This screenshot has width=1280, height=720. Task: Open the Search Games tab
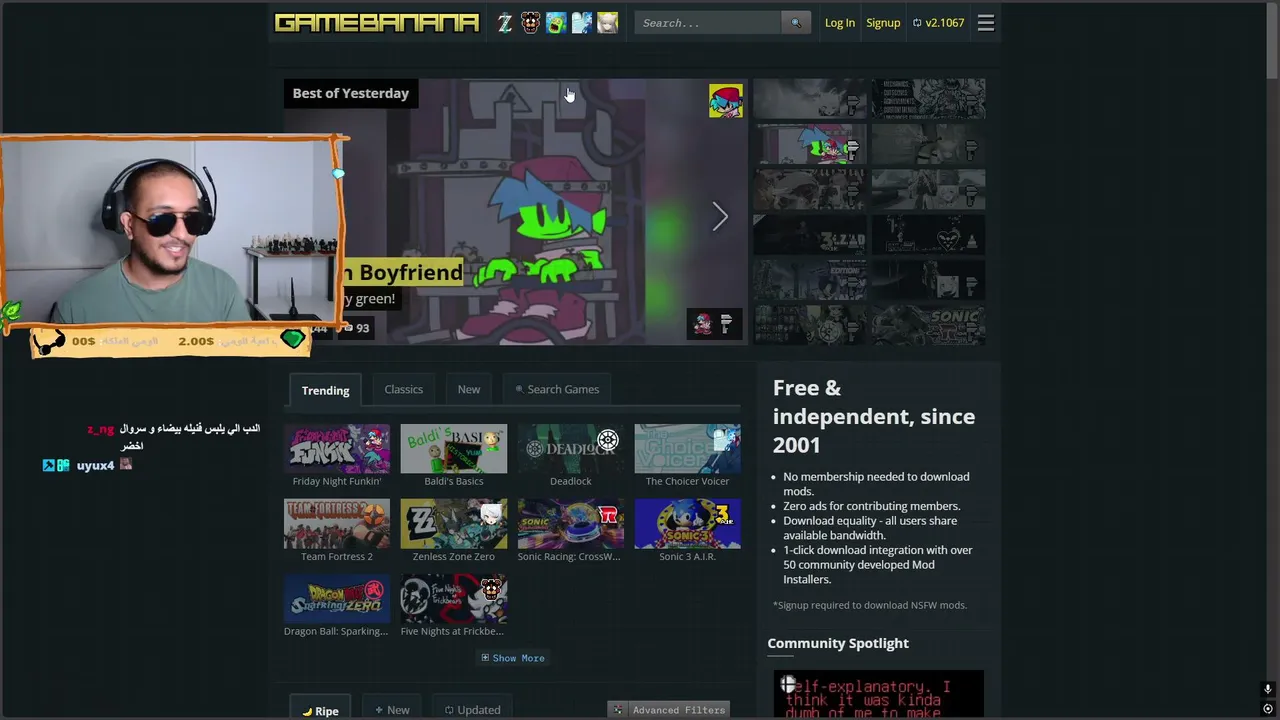(x=557, y=389)
